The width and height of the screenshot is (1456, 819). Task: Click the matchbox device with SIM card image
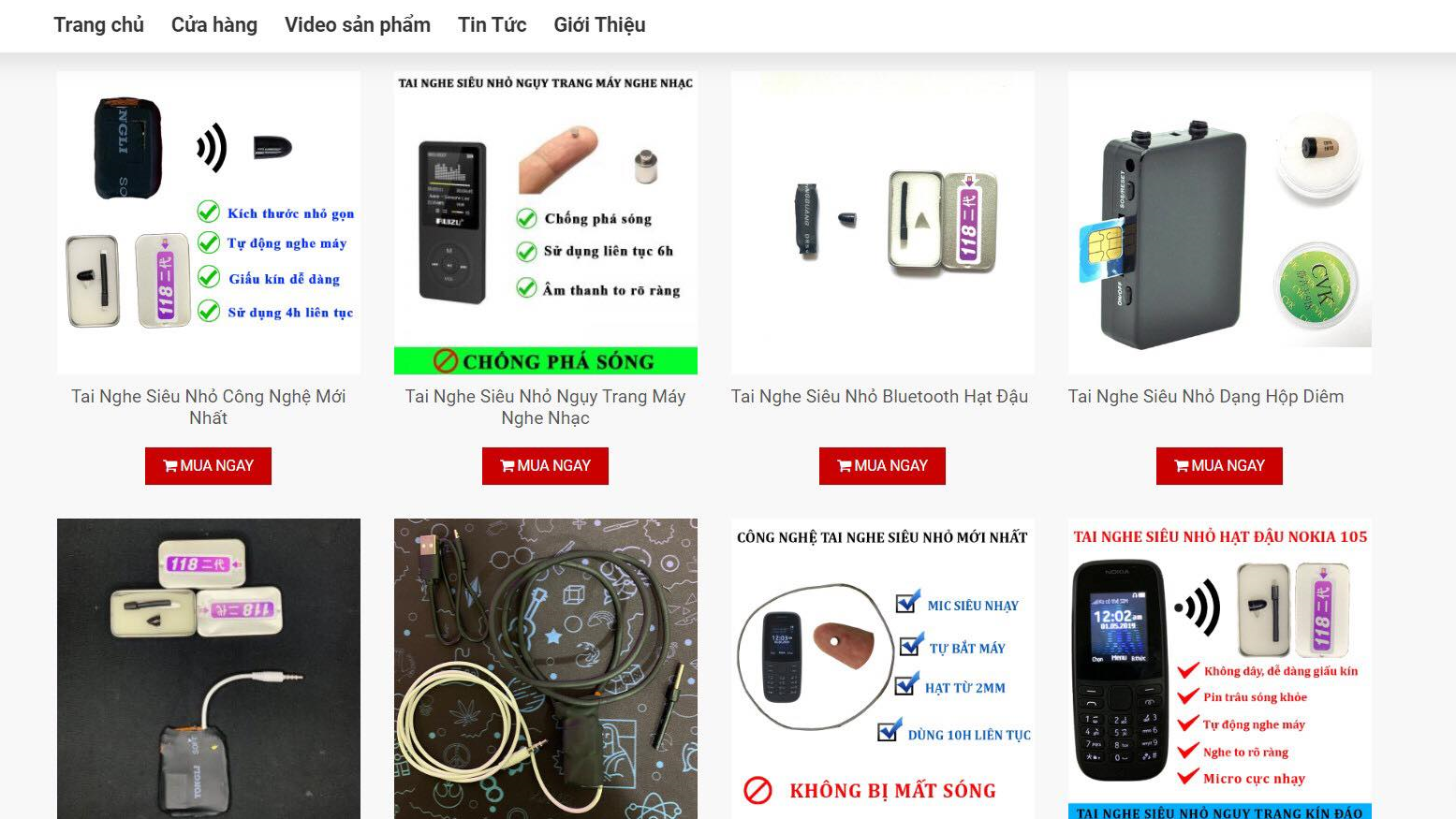(x=1220, y=223)
